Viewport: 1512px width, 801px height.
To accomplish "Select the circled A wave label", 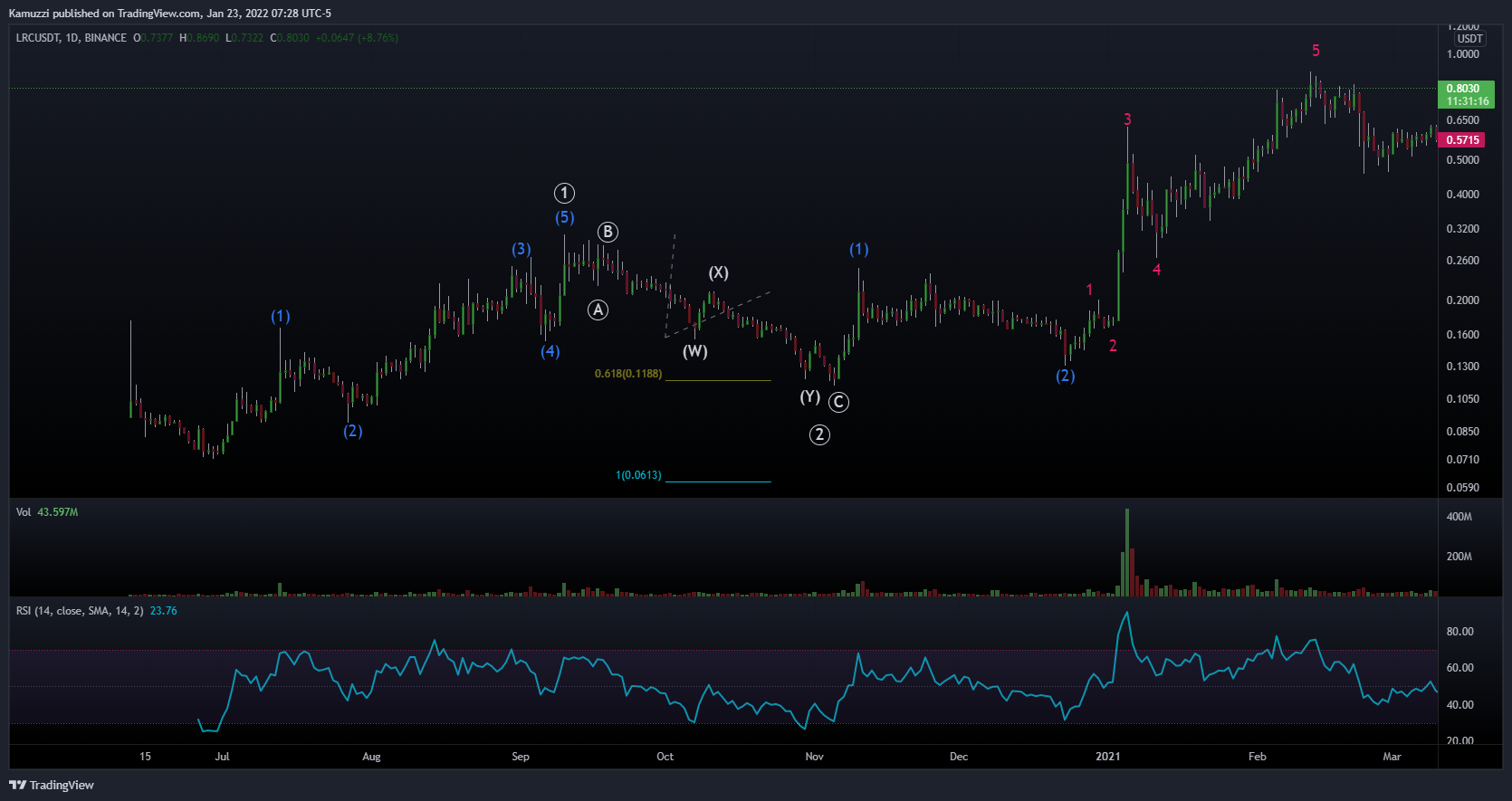I will coord(598,310).
